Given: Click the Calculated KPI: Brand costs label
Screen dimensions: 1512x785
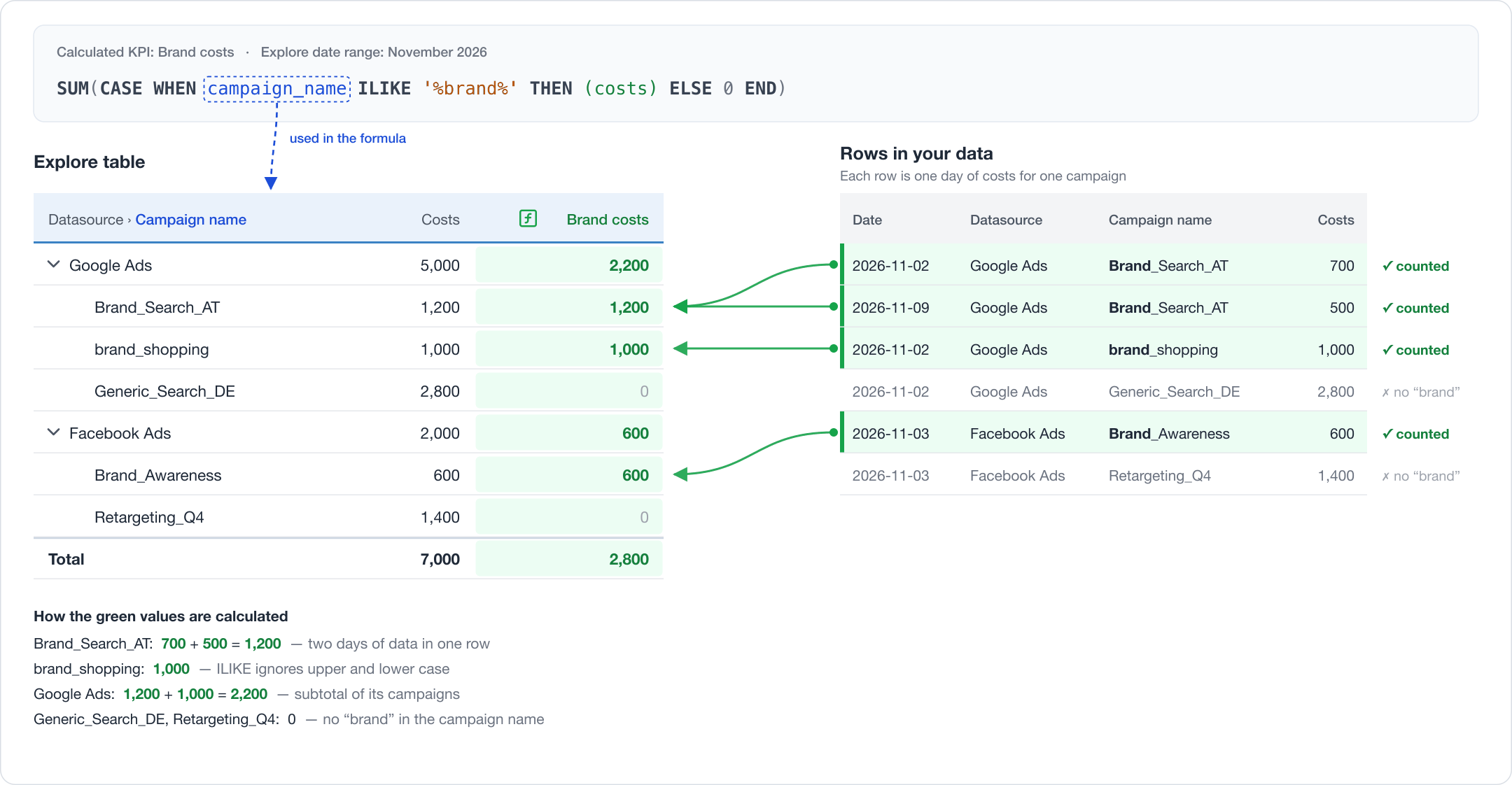Looking at the screenshot, I should (x=146, y=52).
